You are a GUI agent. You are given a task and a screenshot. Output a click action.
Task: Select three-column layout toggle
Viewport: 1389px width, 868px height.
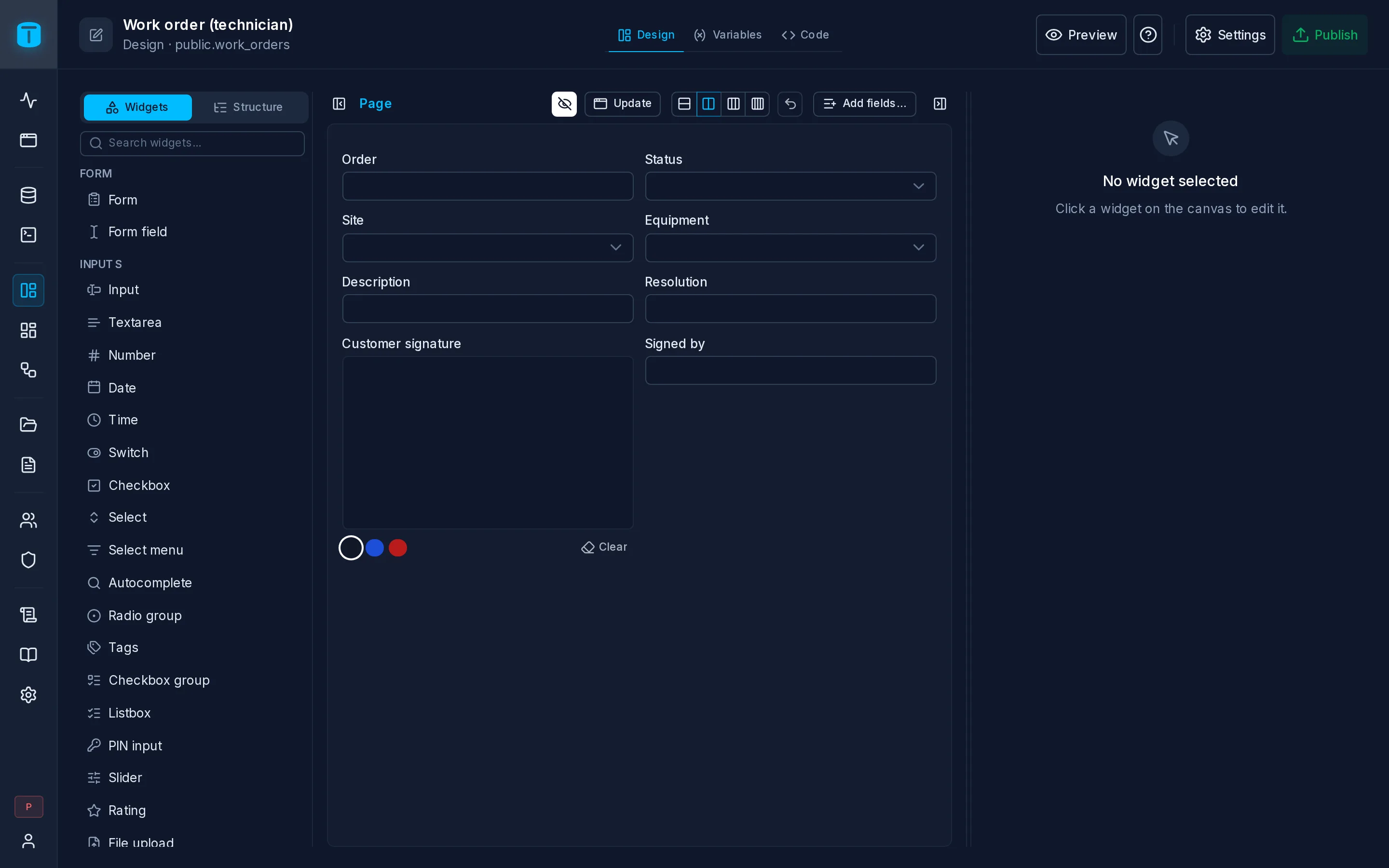click(x=733, y=104)
